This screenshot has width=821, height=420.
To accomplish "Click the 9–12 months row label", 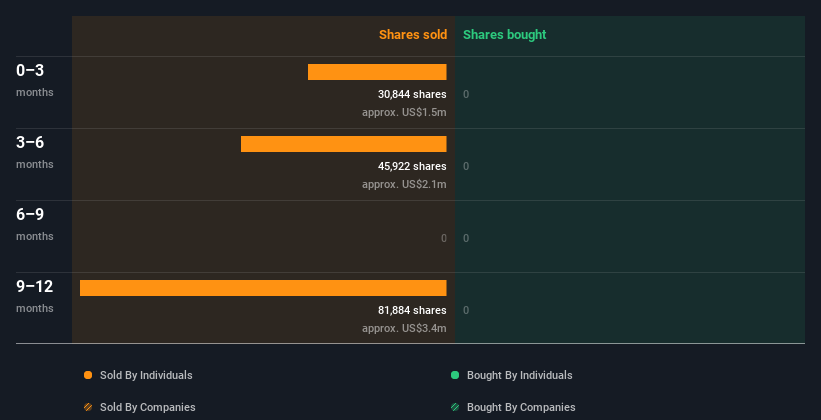I will coord(35,296).
